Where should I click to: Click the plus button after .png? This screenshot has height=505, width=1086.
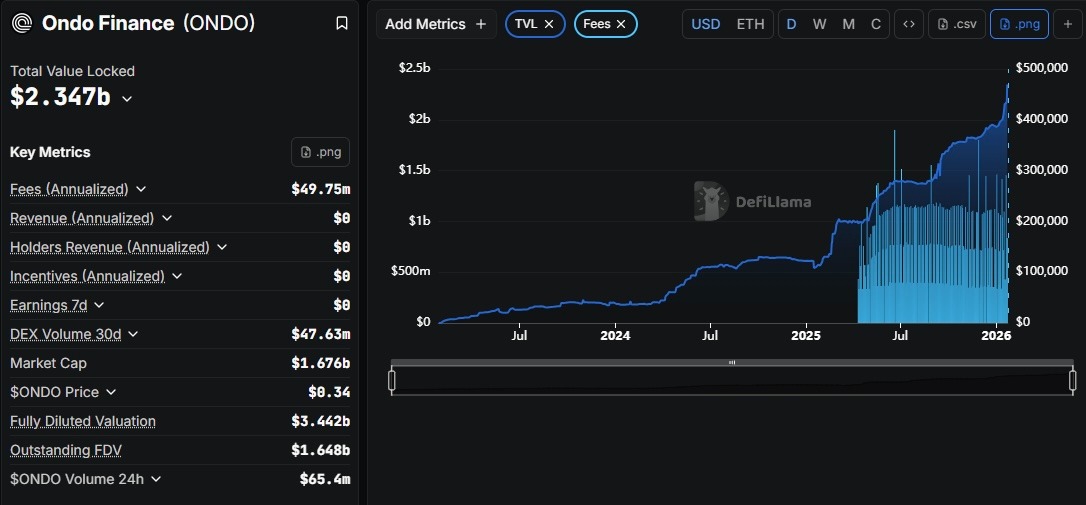[x=1066, y=24]
